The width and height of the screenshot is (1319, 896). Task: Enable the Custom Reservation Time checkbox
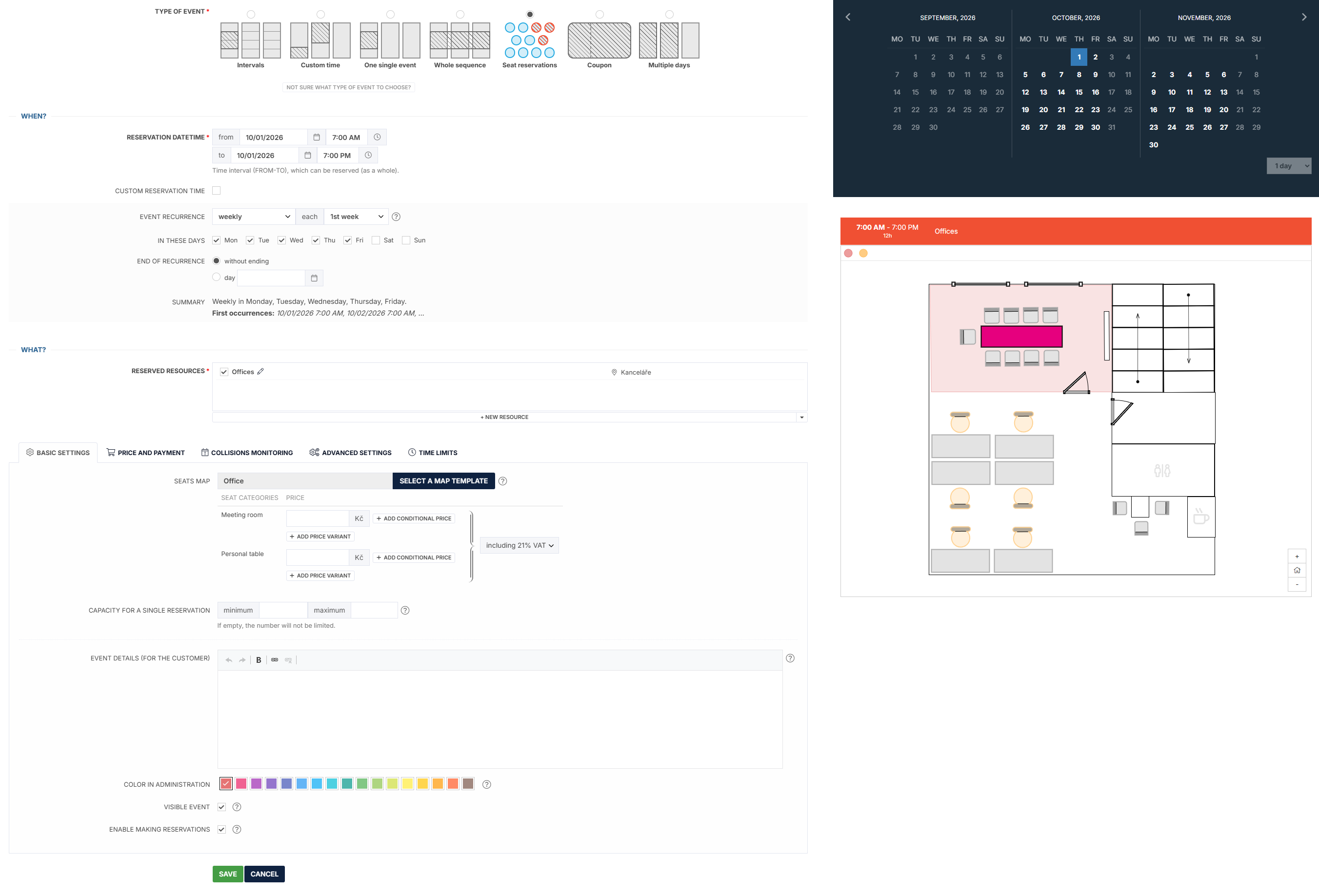pyautogui.click(x=216, y=191)
